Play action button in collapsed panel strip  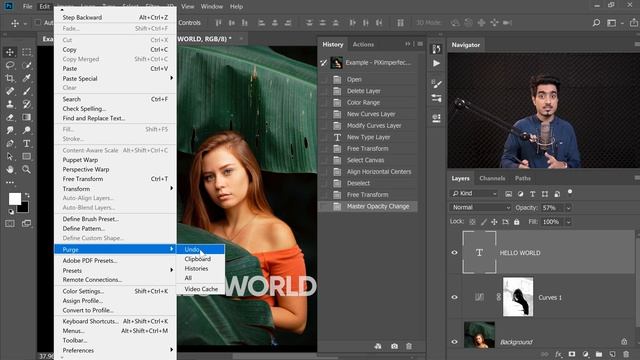click(436, 63)
